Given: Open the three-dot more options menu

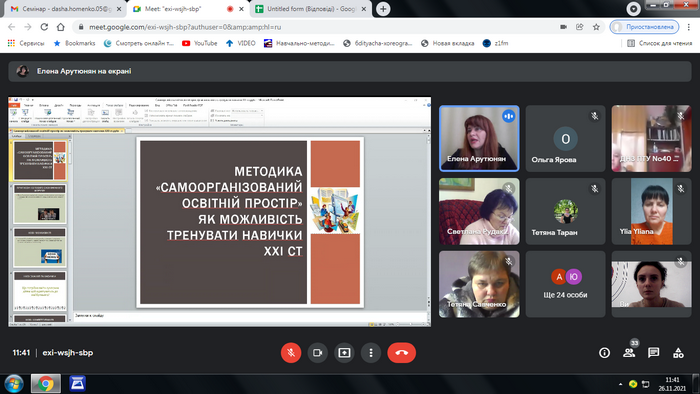Looking at the screenshot, I should tap(371, 353).
